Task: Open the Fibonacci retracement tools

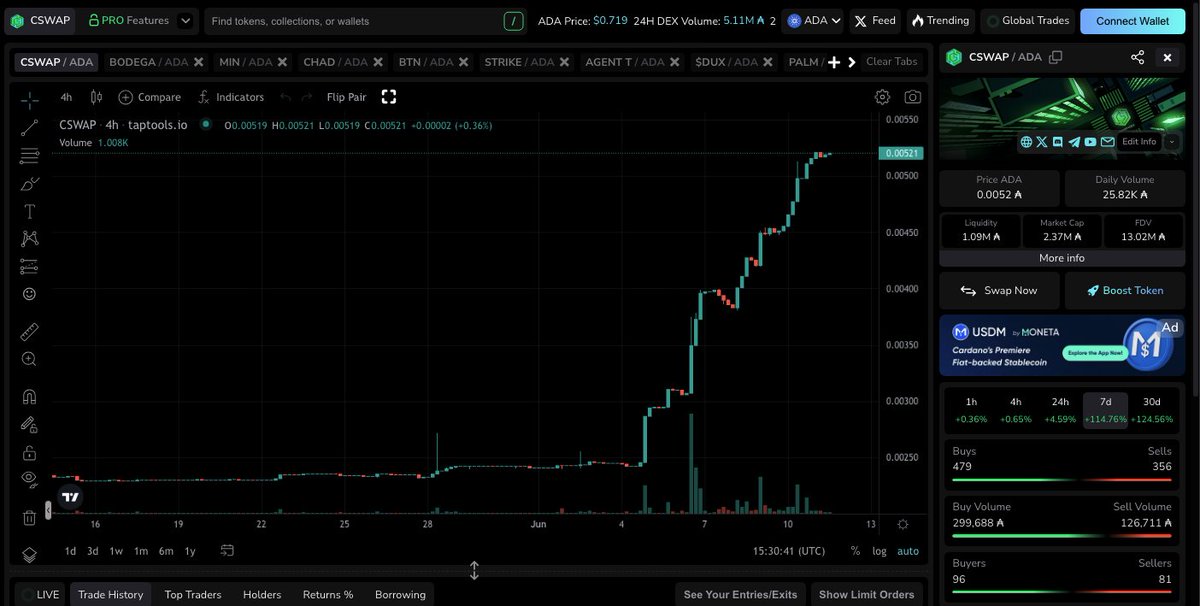Action: click(x=29, y=156)
